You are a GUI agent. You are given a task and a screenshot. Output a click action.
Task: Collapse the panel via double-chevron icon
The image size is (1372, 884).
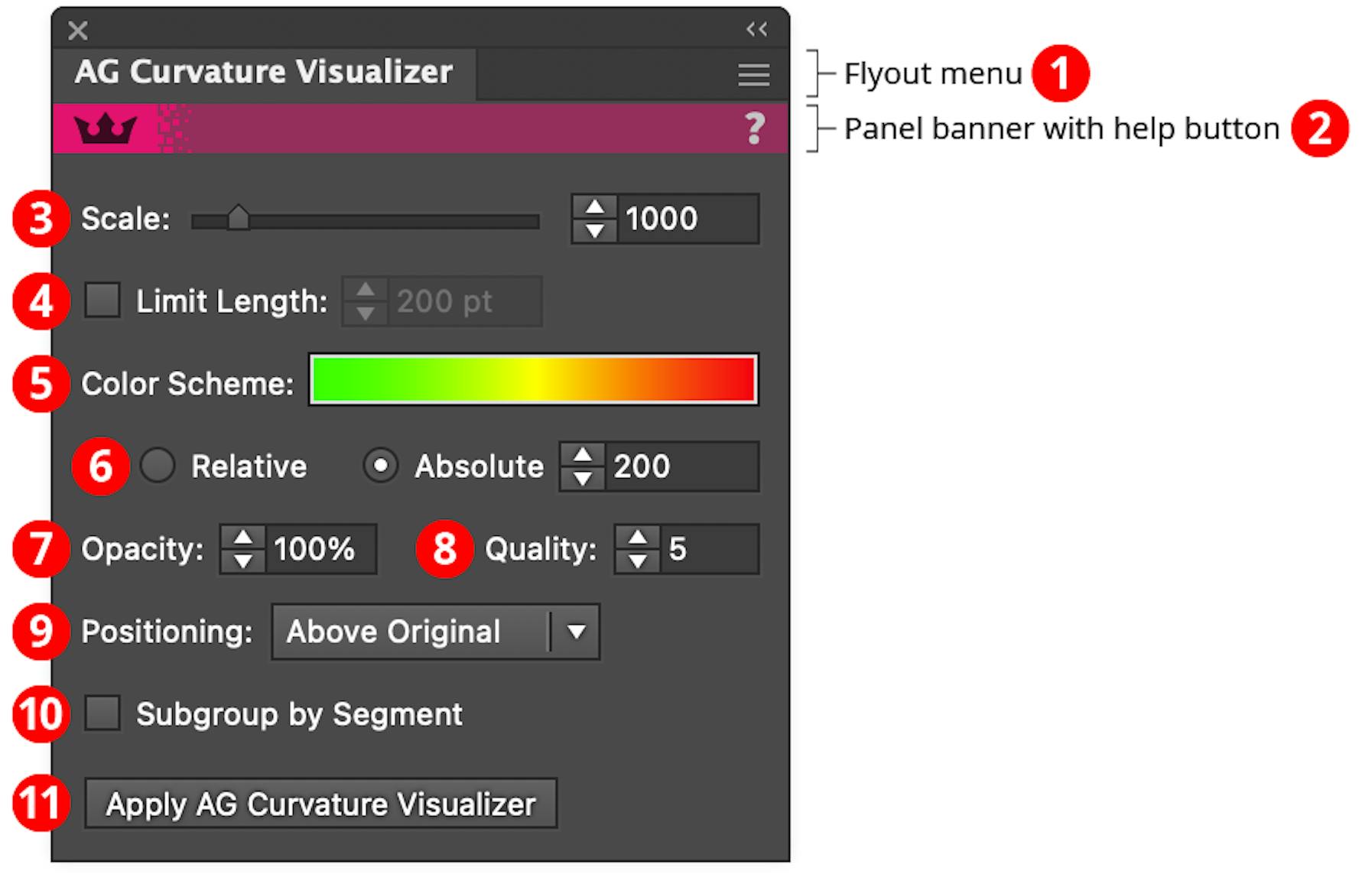(756, 29)
